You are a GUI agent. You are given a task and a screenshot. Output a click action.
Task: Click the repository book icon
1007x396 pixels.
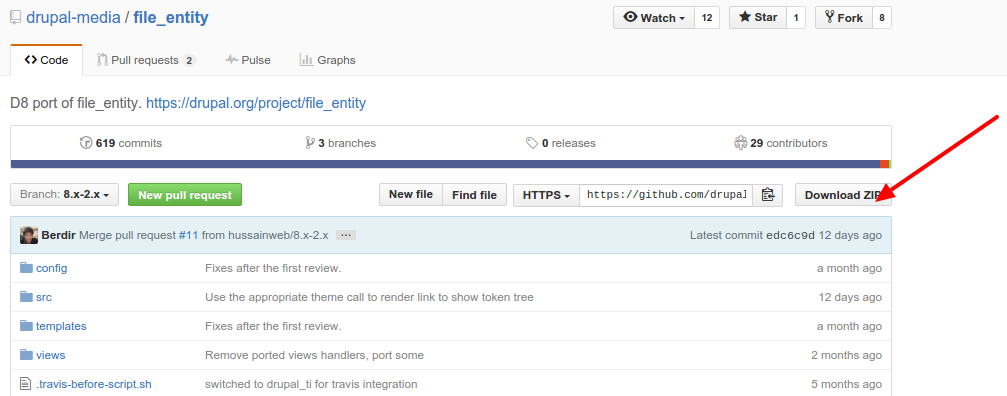pyautogui.click(x=15, y=18)
